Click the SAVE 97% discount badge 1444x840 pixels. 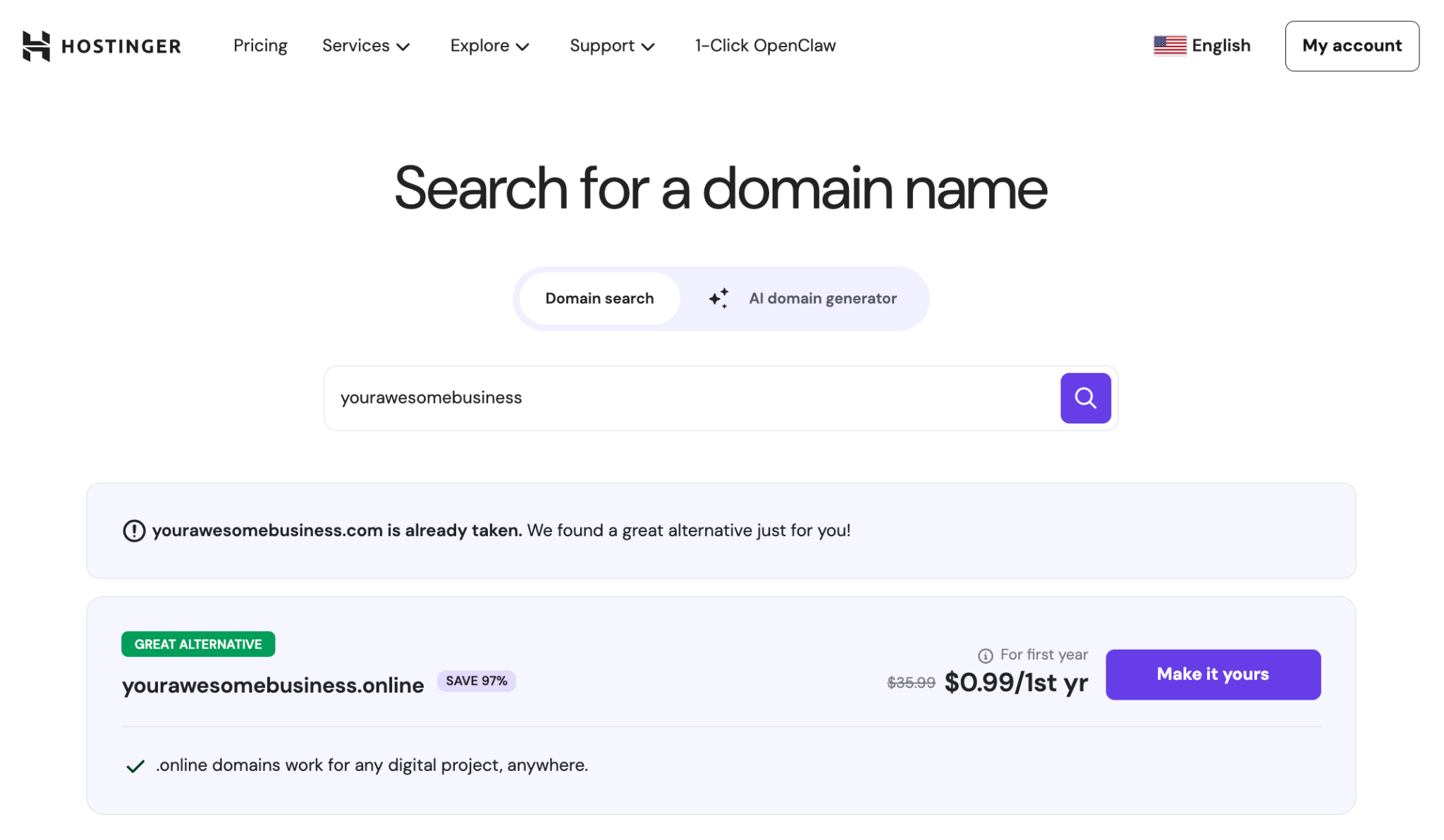click(477, 681)
